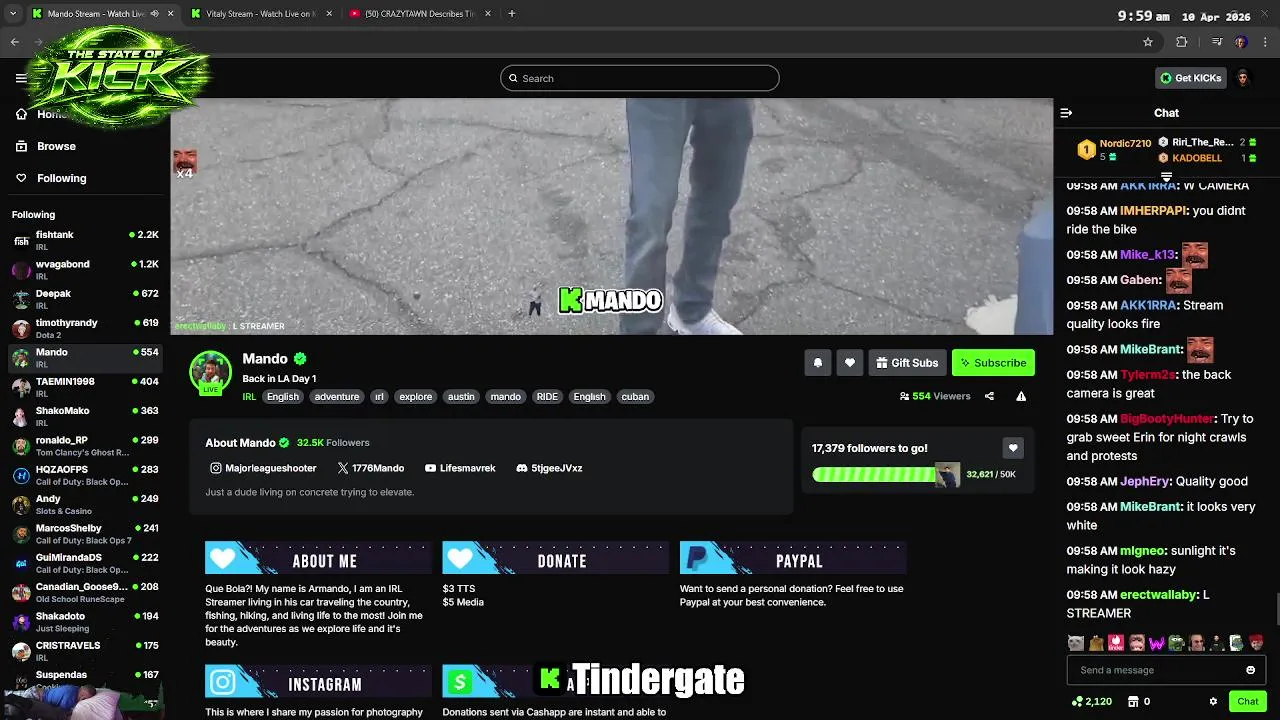This screenshot has height=720, width=1280.
Task: Open the emoji picker in chat box
Action: pos(1250,670)
